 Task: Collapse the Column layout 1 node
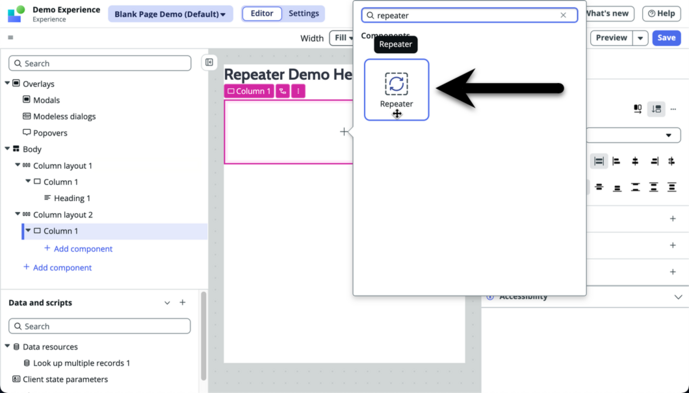18,165
